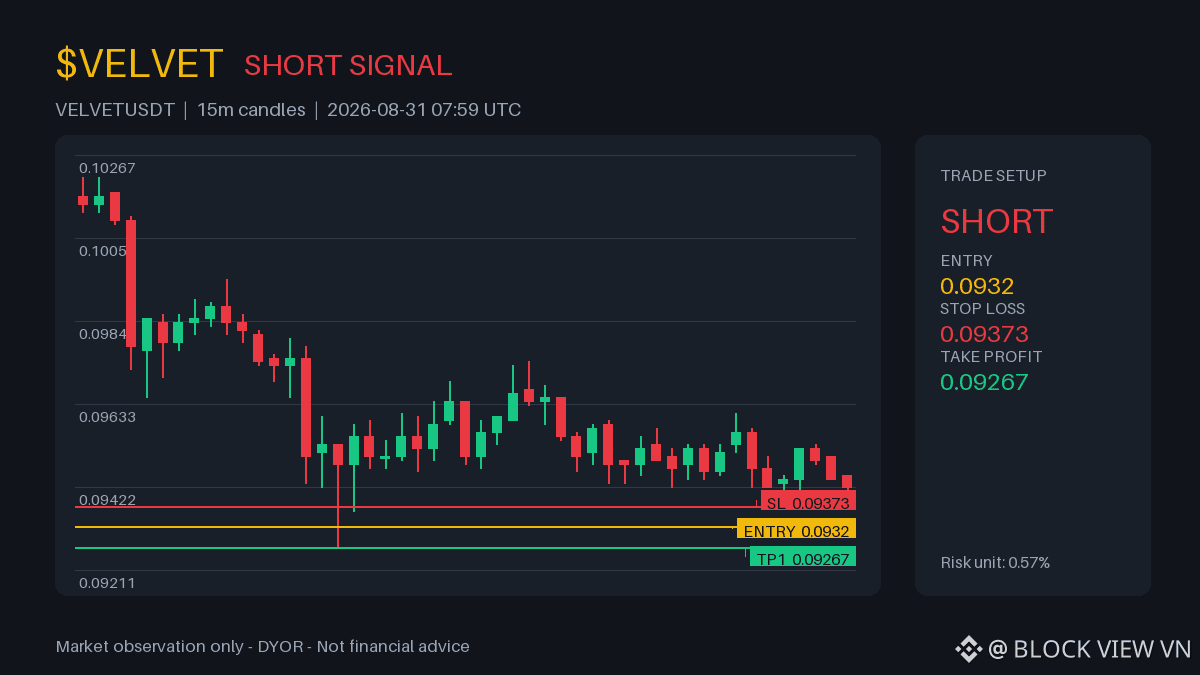The height and width of the screenshot is (675, 1200).
Task: Click the @ BLOCK VIEW VN watermark text
Action: (1090, 649)
